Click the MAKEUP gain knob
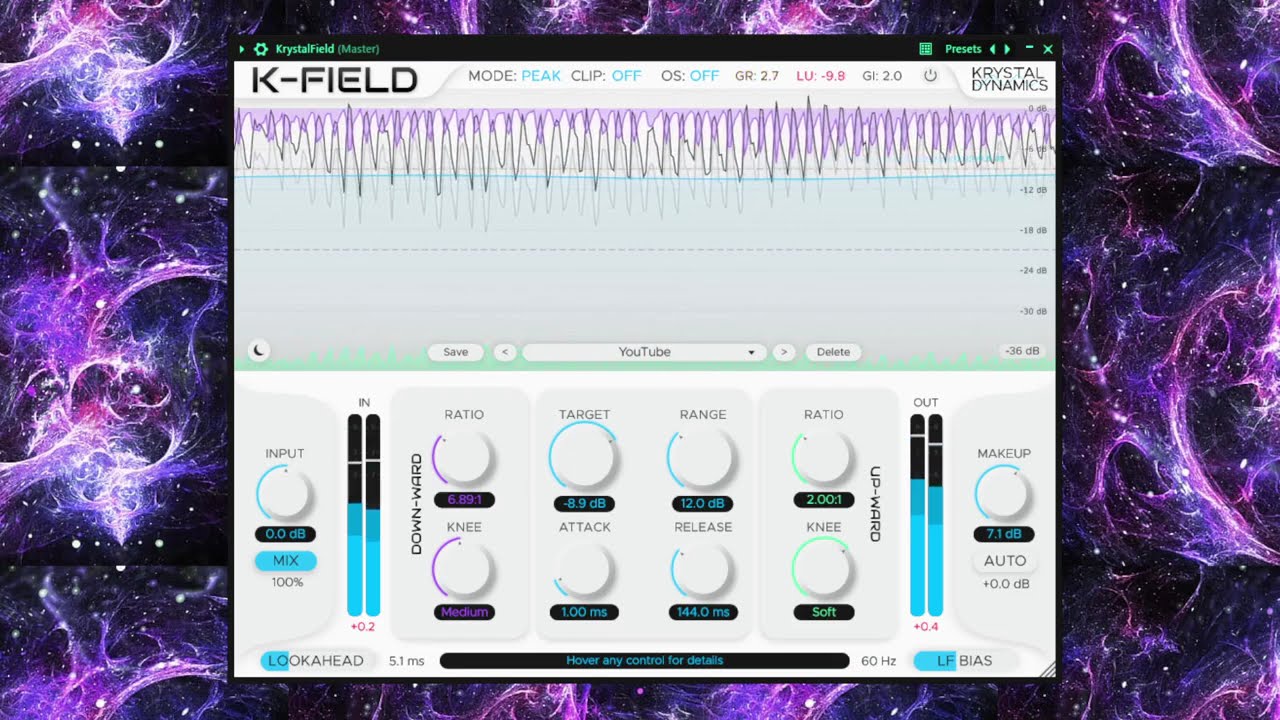The width and height of the screenshot is (1280, 720). pyautogui.click(x=1003, y=494)
